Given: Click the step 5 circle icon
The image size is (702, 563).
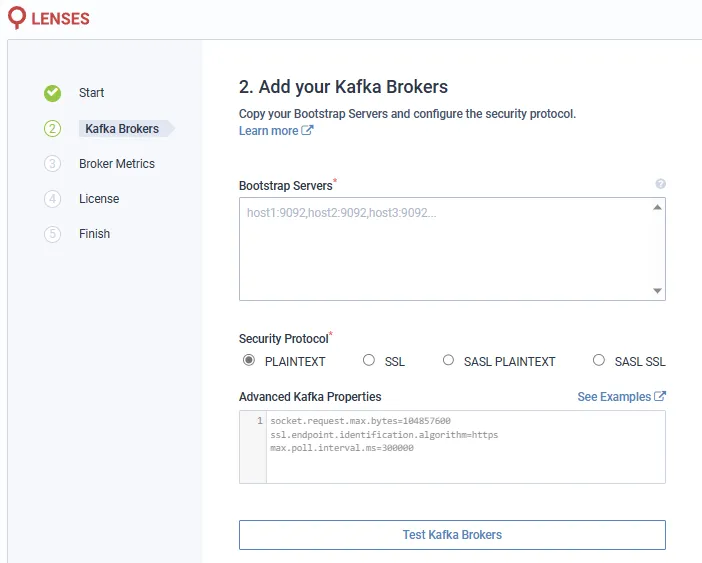Looking at the screenshot, I should click(52, 234).
